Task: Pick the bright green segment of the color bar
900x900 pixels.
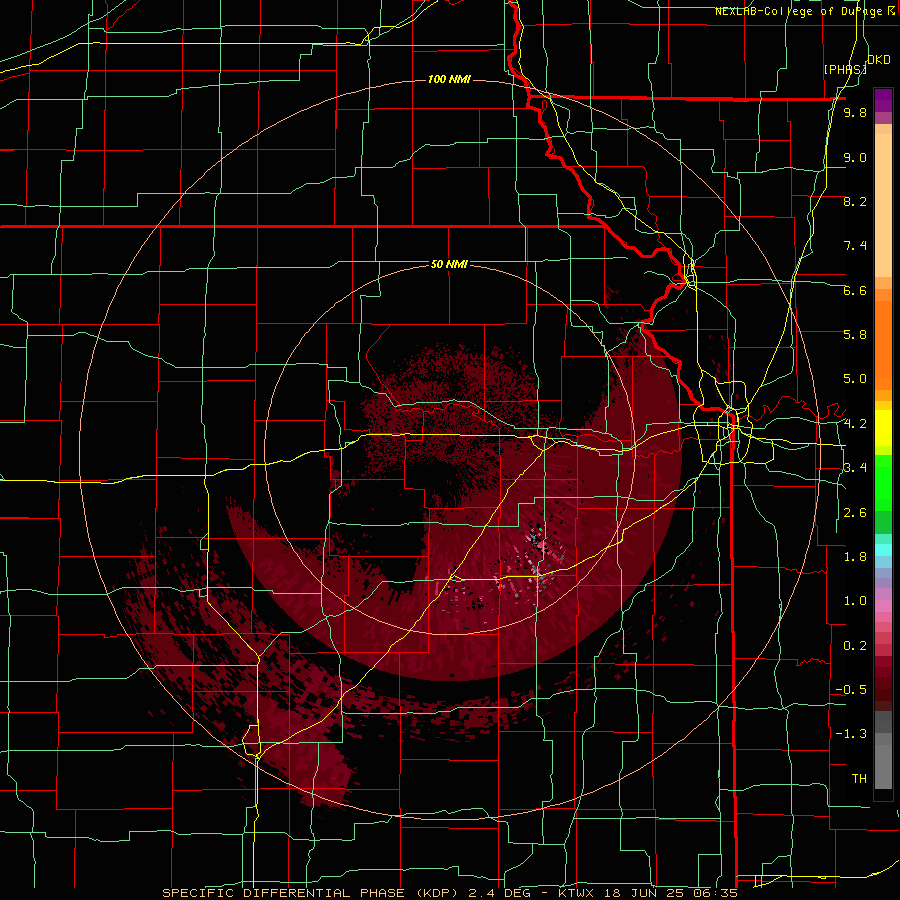Action: 883,482
